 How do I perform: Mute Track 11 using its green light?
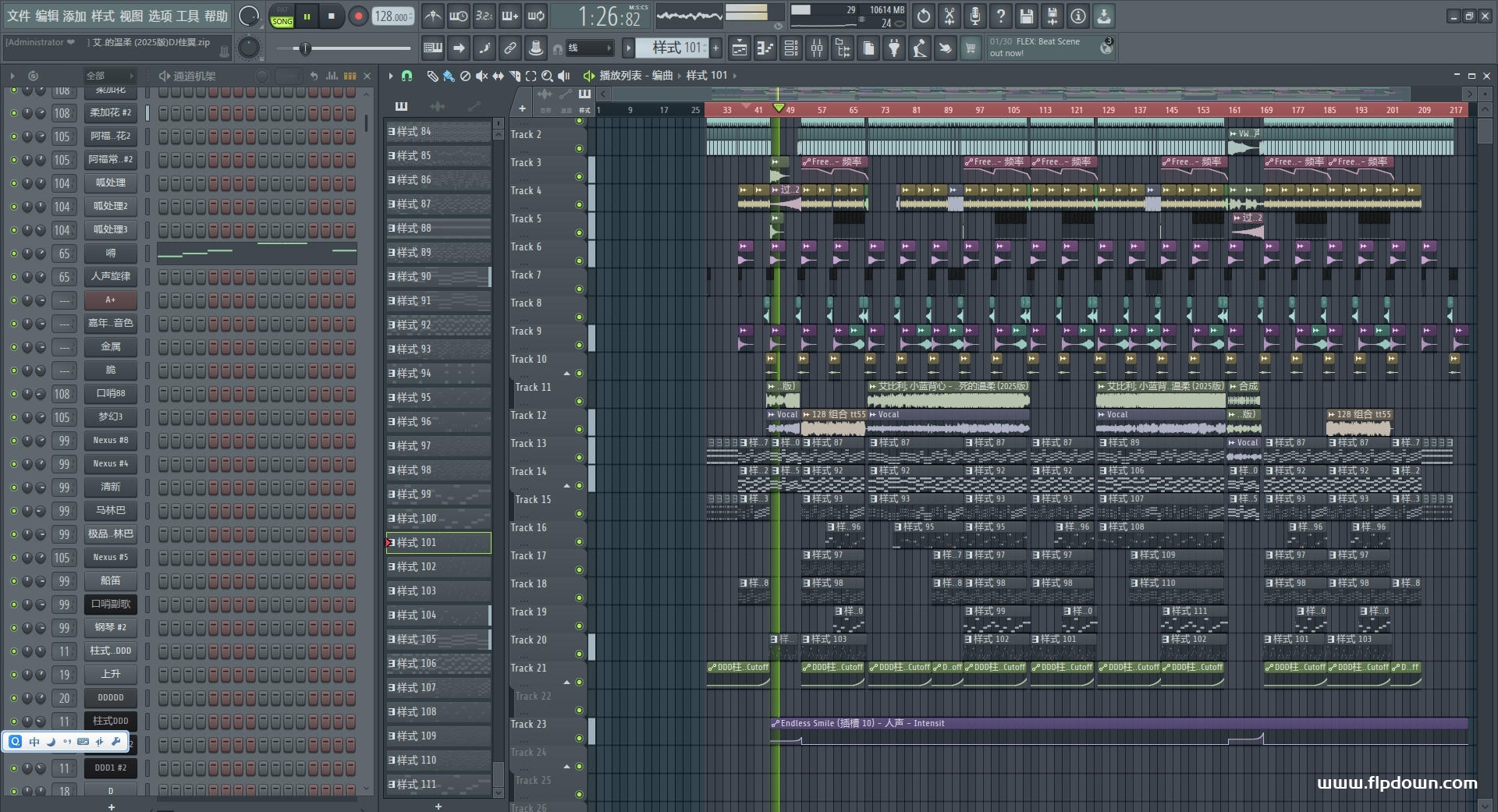coord(579,401)
